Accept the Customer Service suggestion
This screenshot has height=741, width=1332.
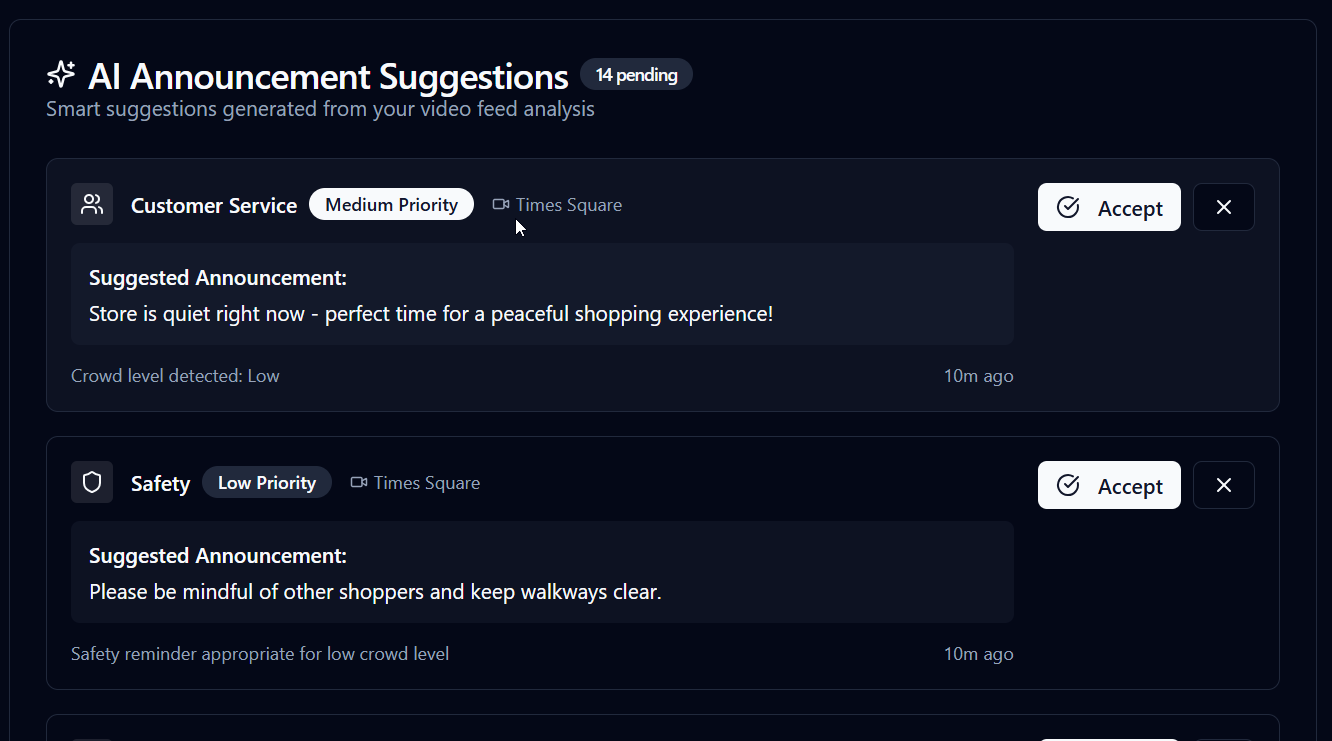(1109, 207)
